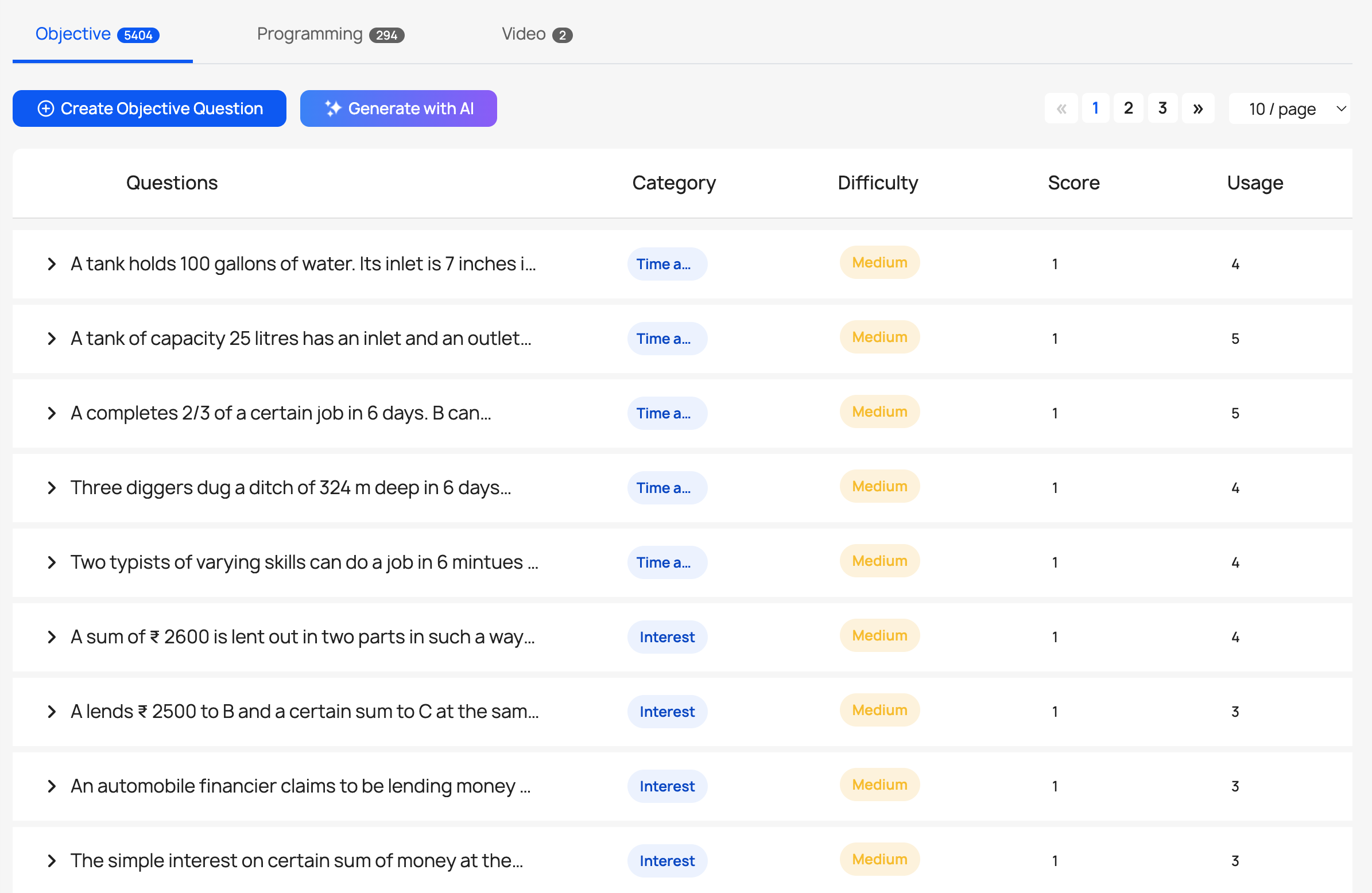Click the sparkle icon on Generate with AI
The height and width of the screenshot is (893, 1372).
coord(333,108)
